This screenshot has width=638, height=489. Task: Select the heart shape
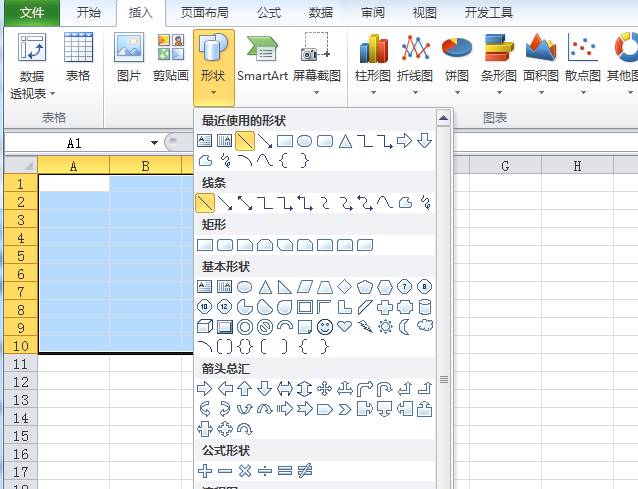point(345,327)
